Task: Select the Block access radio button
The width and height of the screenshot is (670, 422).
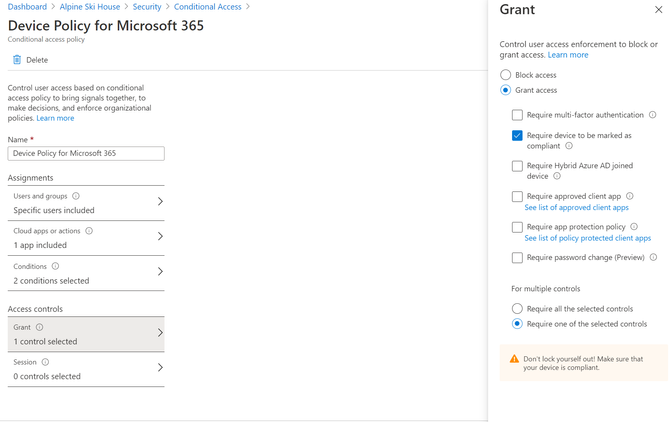Action: click(x=505, y=75)
